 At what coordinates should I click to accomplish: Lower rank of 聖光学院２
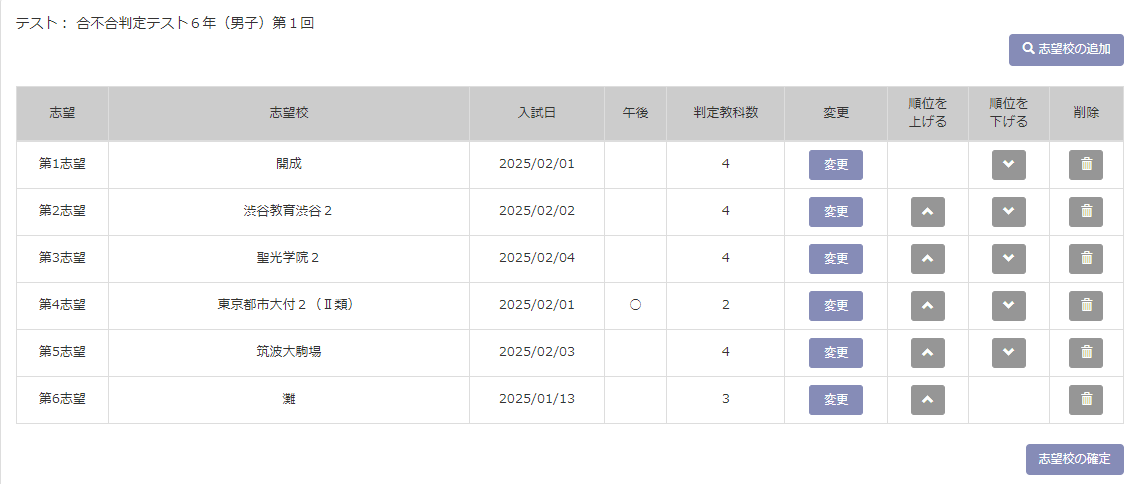pos(1009,259)
